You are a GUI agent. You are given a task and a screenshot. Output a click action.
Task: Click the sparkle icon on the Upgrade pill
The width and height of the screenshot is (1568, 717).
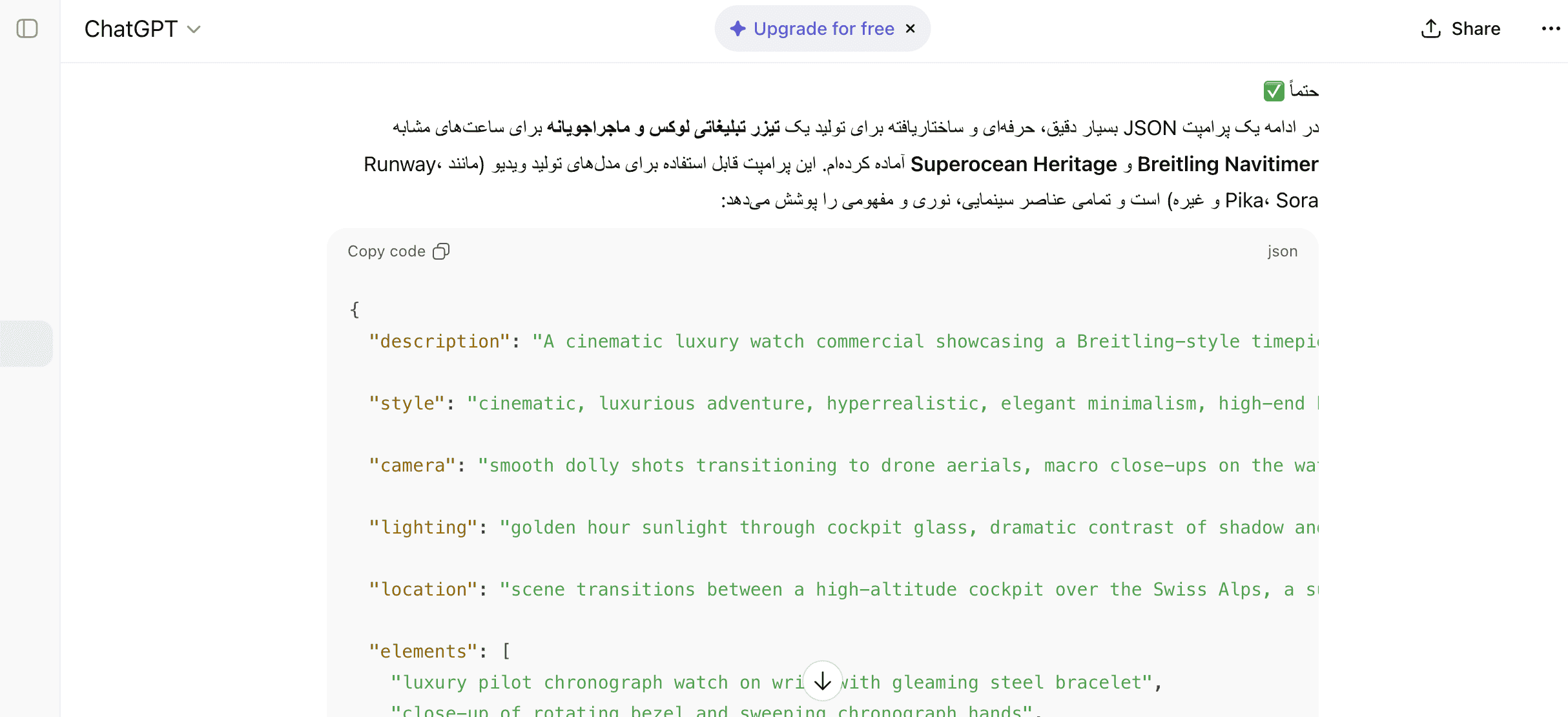click(737, 28)
